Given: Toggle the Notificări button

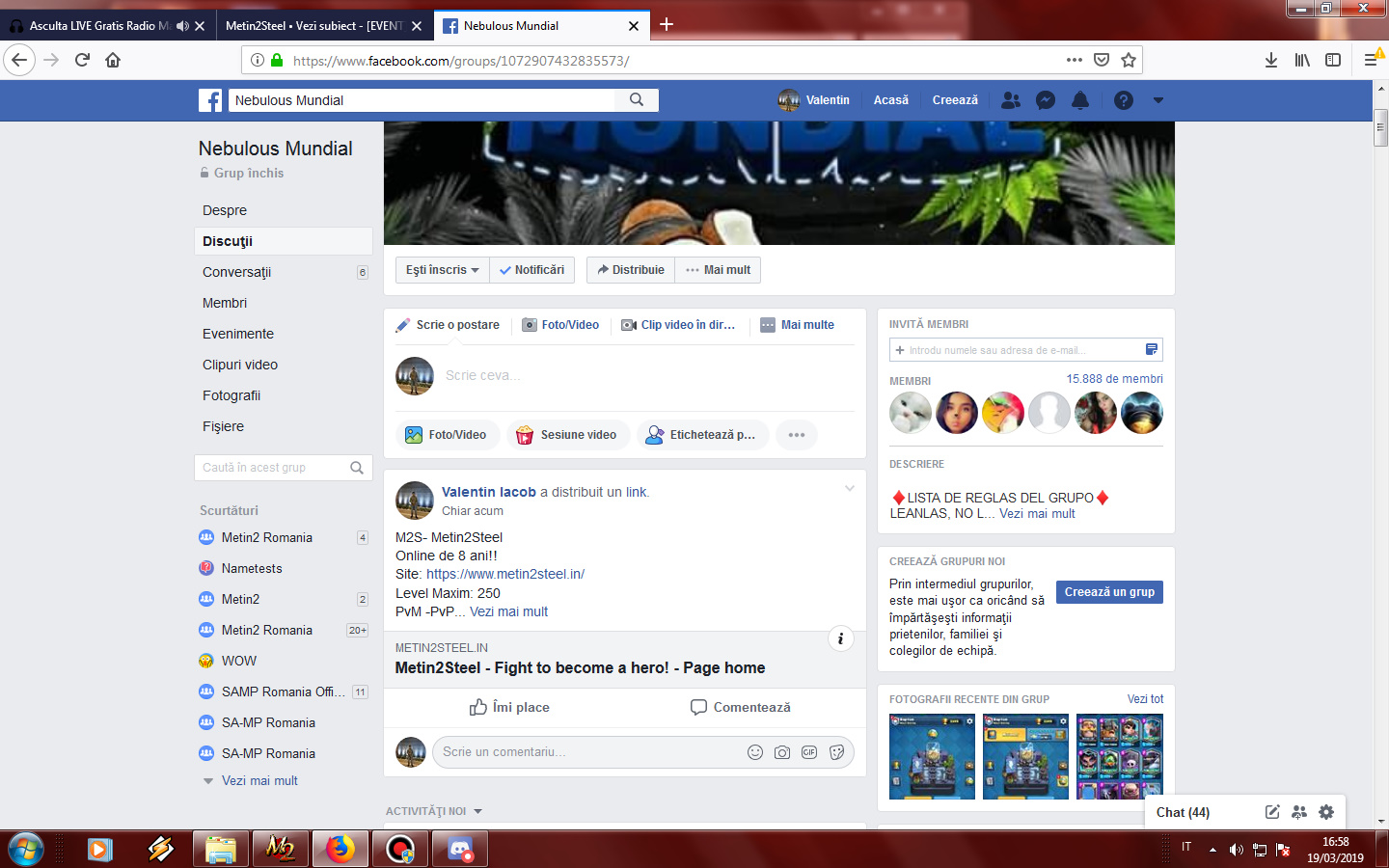Looking at the screenshot, I should [x=532, y=270].
